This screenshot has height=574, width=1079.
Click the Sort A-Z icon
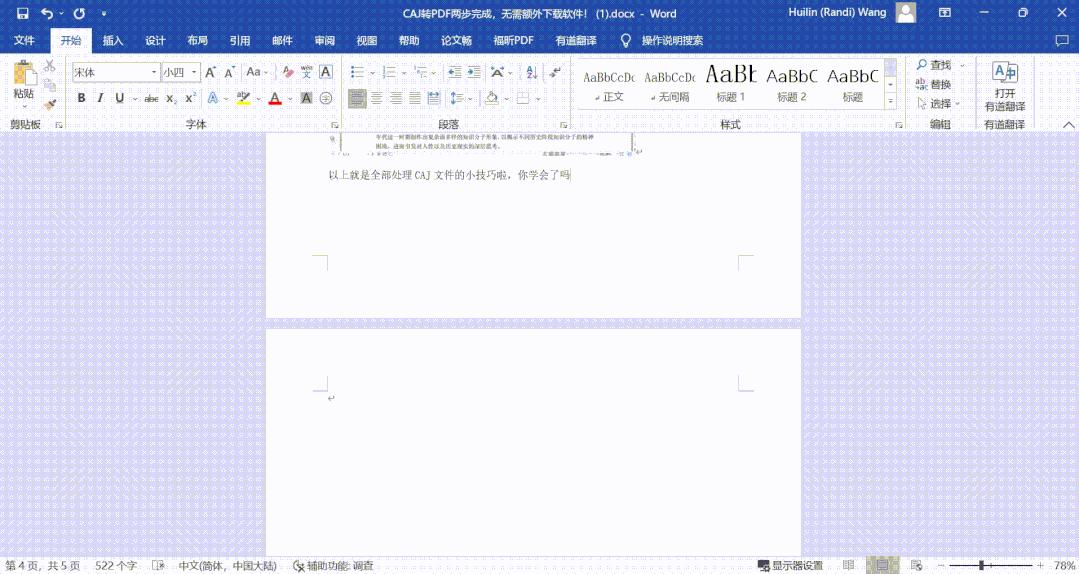pos(531,72)
